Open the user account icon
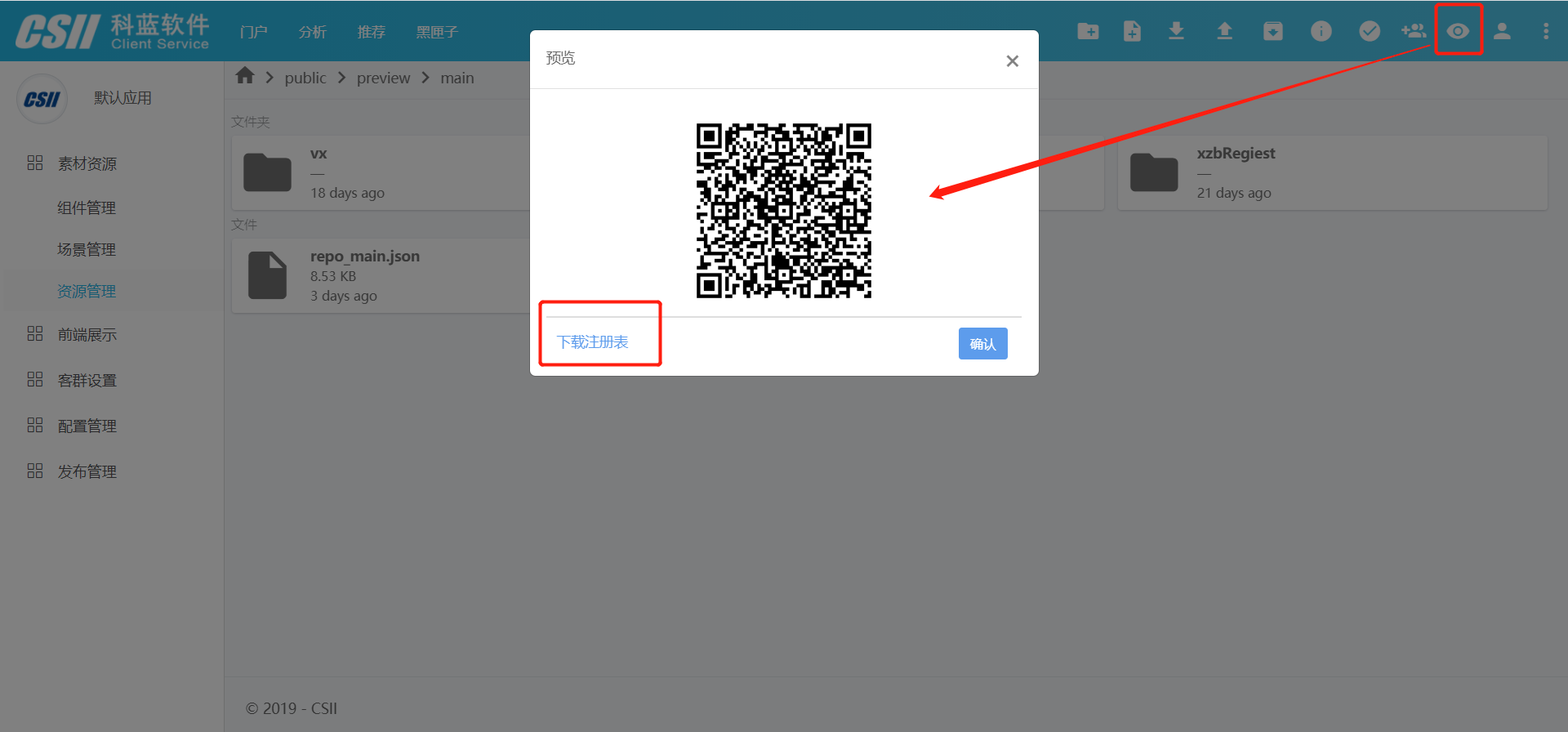This screenshot has width=1568, height=732. pos(1502,31)
